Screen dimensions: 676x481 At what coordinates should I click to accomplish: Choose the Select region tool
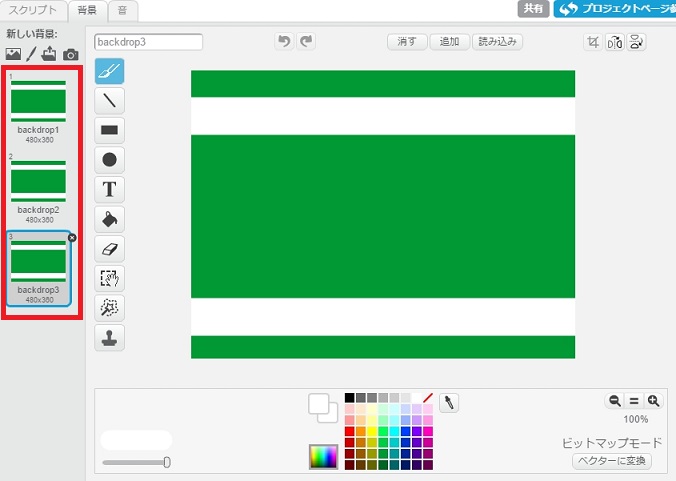(x=109, y=278)
